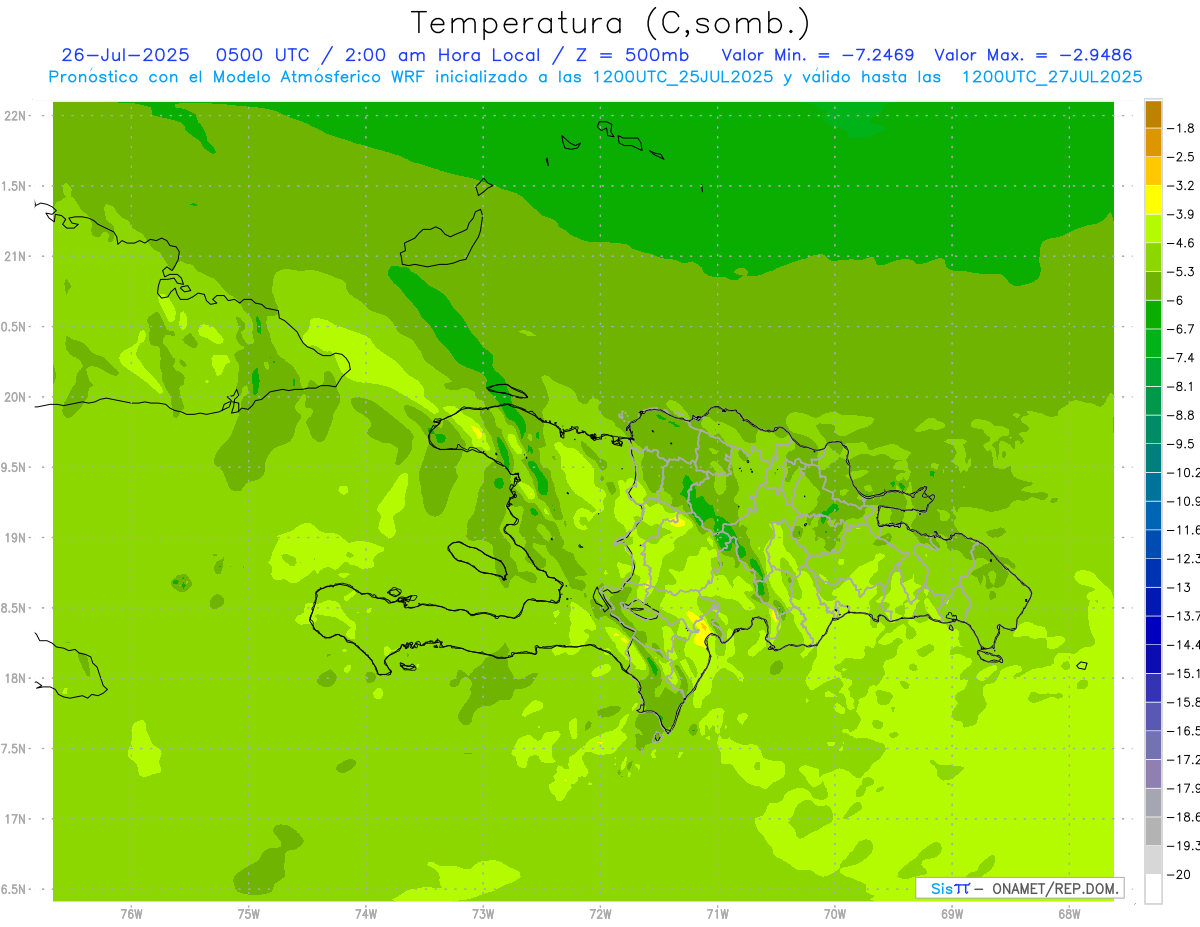Select the lime swatch between -3.9 and -4.6
Viewport: 1200px width, 927px height.
(x=1153, y=229)
